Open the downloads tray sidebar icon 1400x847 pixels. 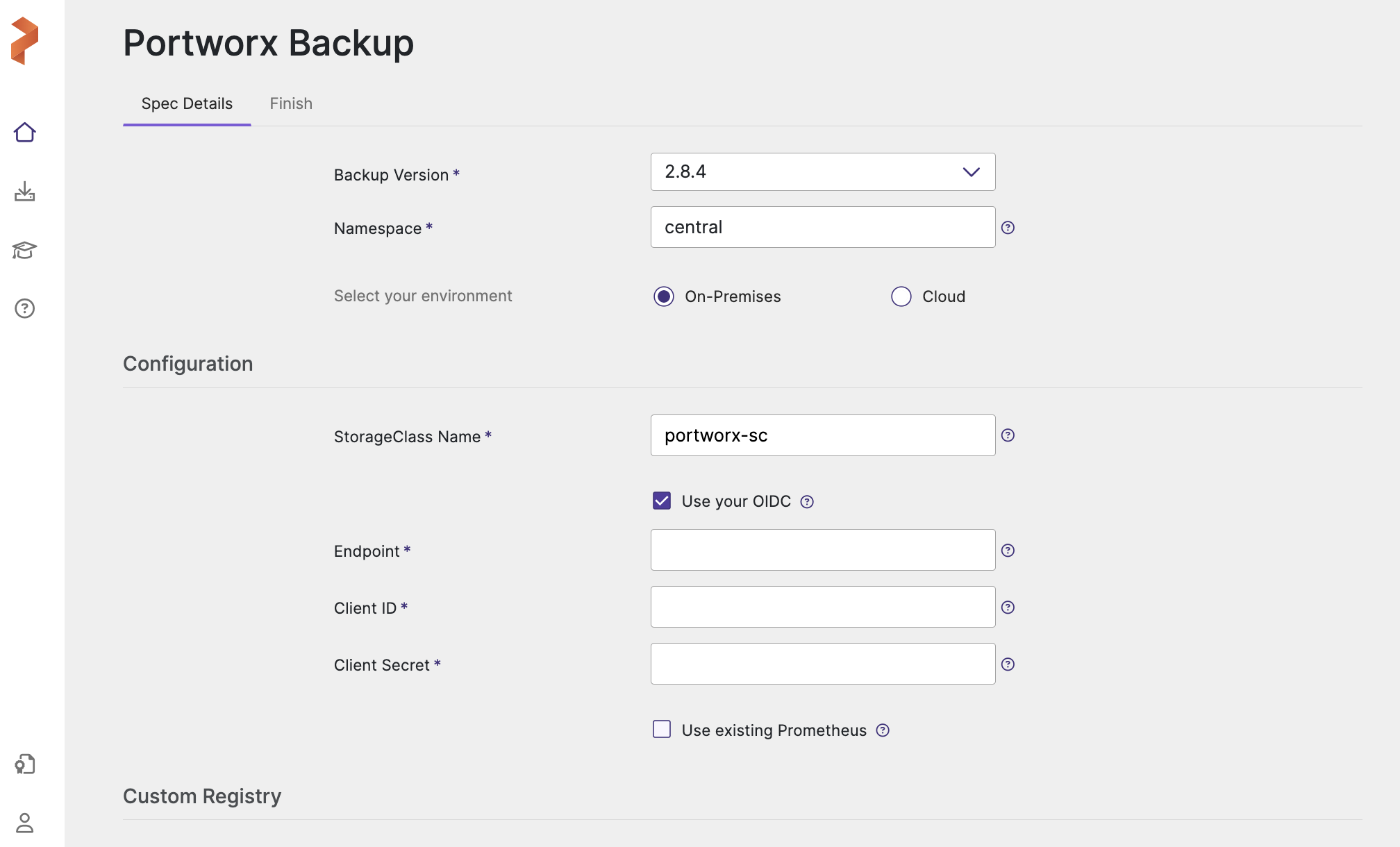coord(25,192)
